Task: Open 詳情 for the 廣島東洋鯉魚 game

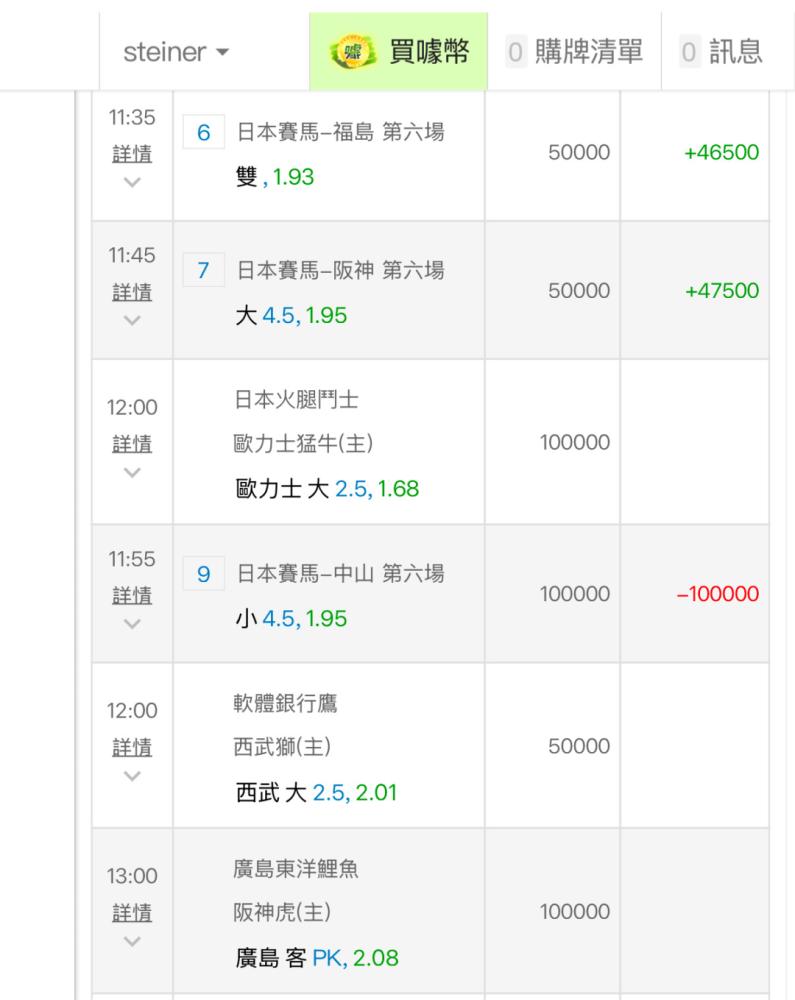Action: (132, 911)
